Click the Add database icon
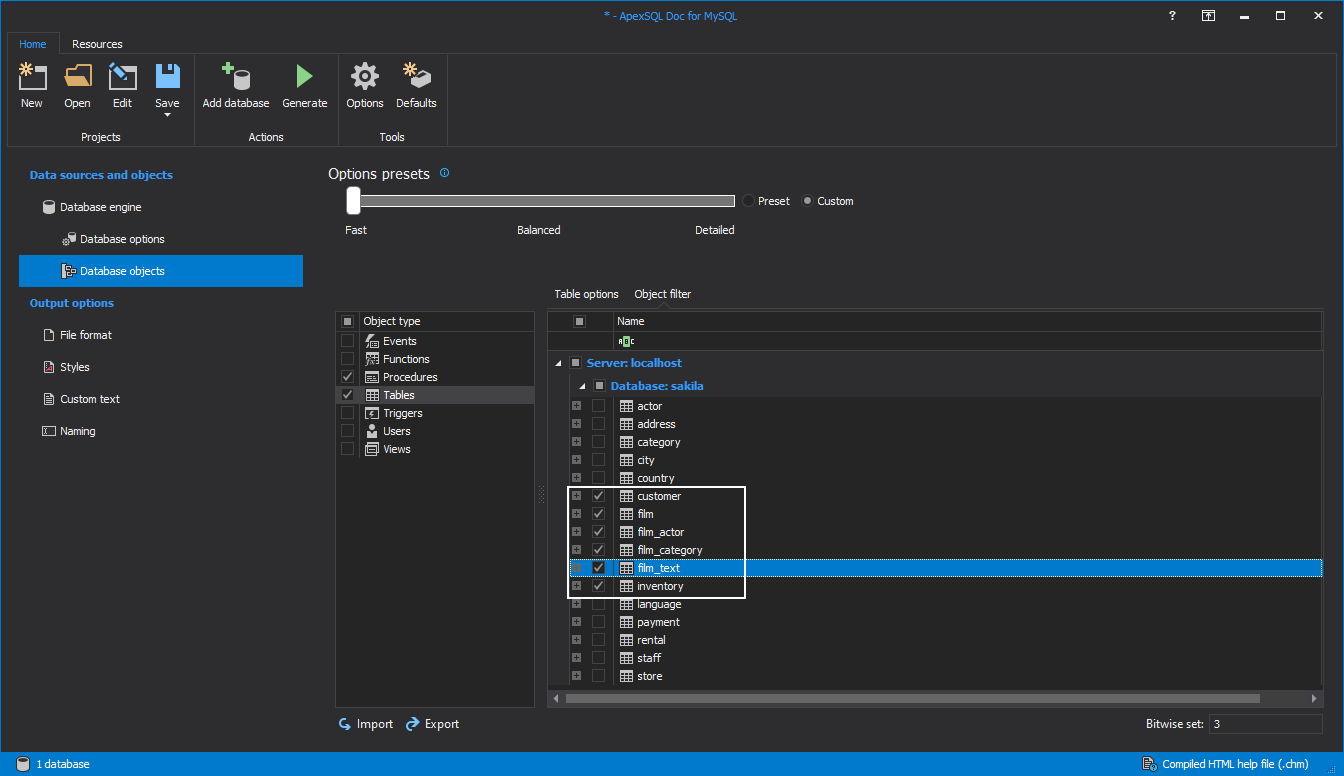1344x776 pixels. 236,77
